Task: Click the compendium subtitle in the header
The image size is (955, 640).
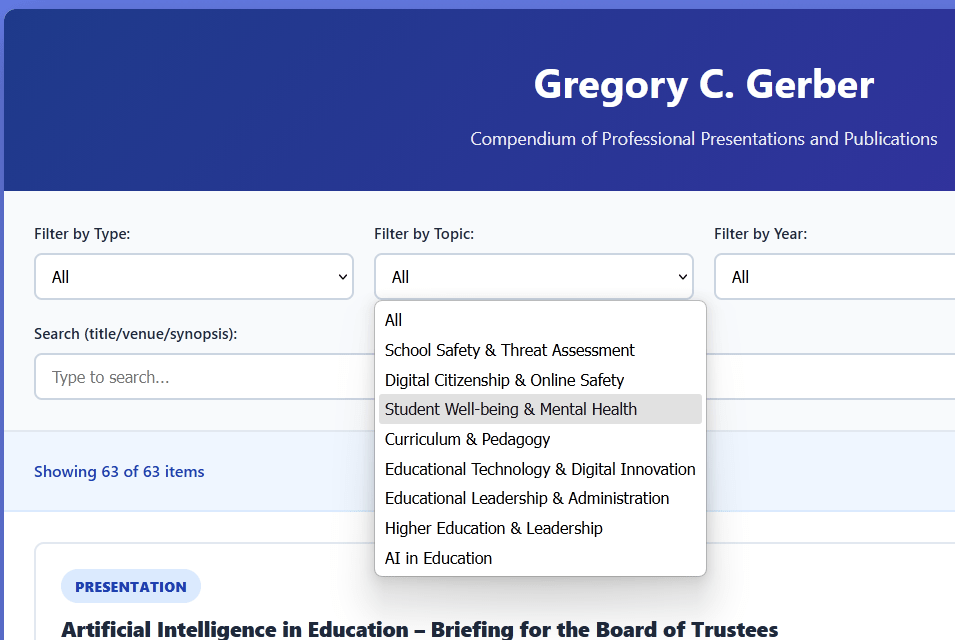Action: coord(702,139)
